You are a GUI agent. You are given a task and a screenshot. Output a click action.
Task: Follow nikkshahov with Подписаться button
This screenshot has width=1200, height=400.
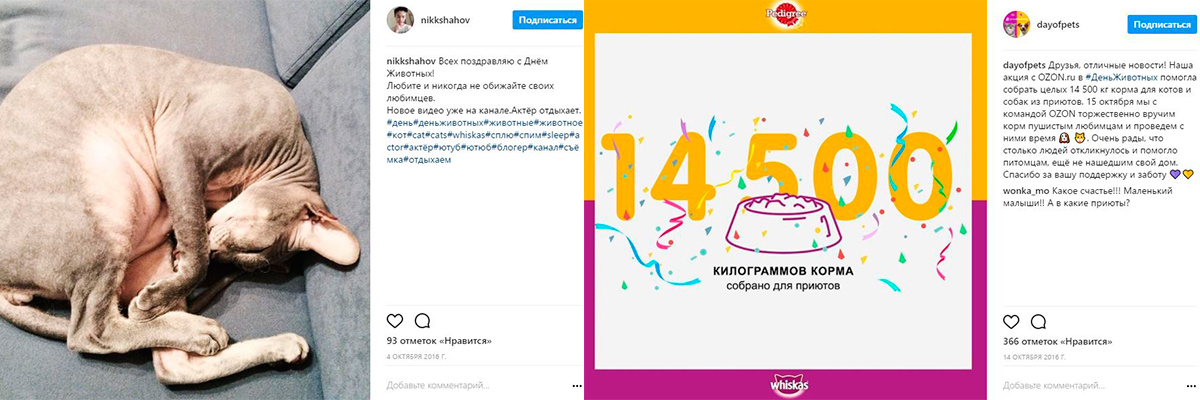[547, 20]
